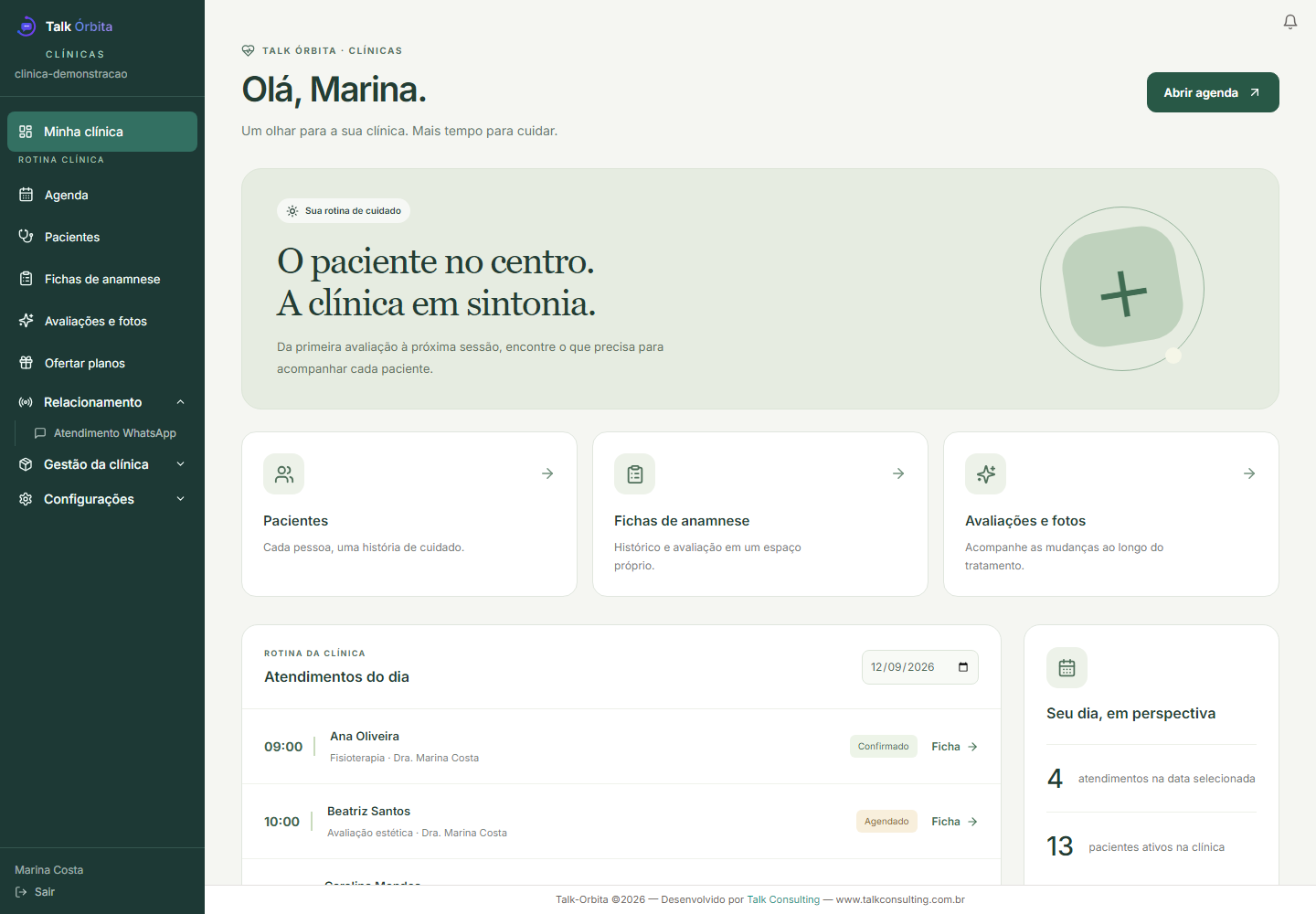Collapse the Relacionamento section chevron
Viewport: 1316px width, 914px height.
click(180, 402)
